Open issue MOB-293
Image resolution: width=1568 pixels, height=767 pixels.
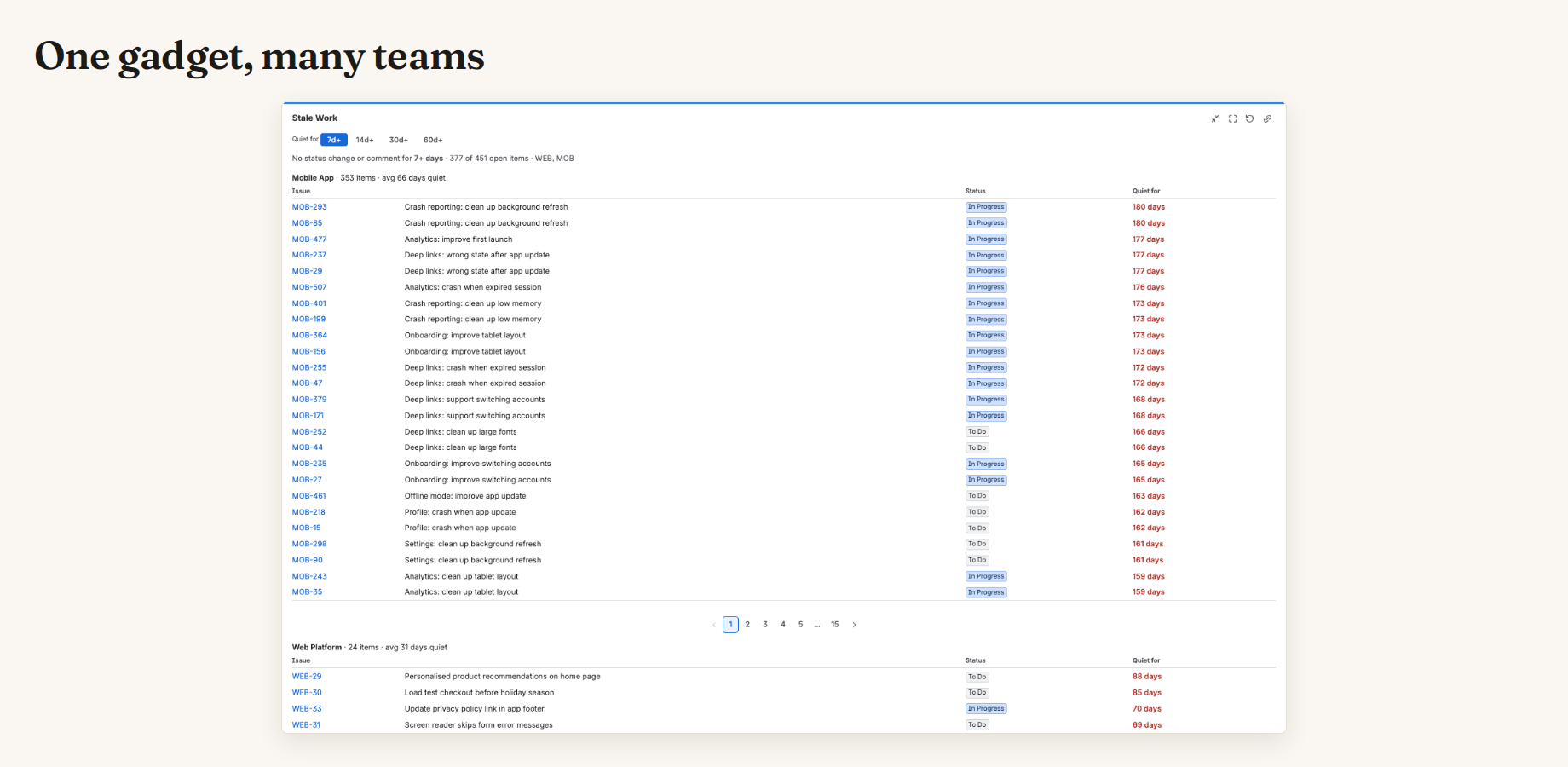coord(309,207)
